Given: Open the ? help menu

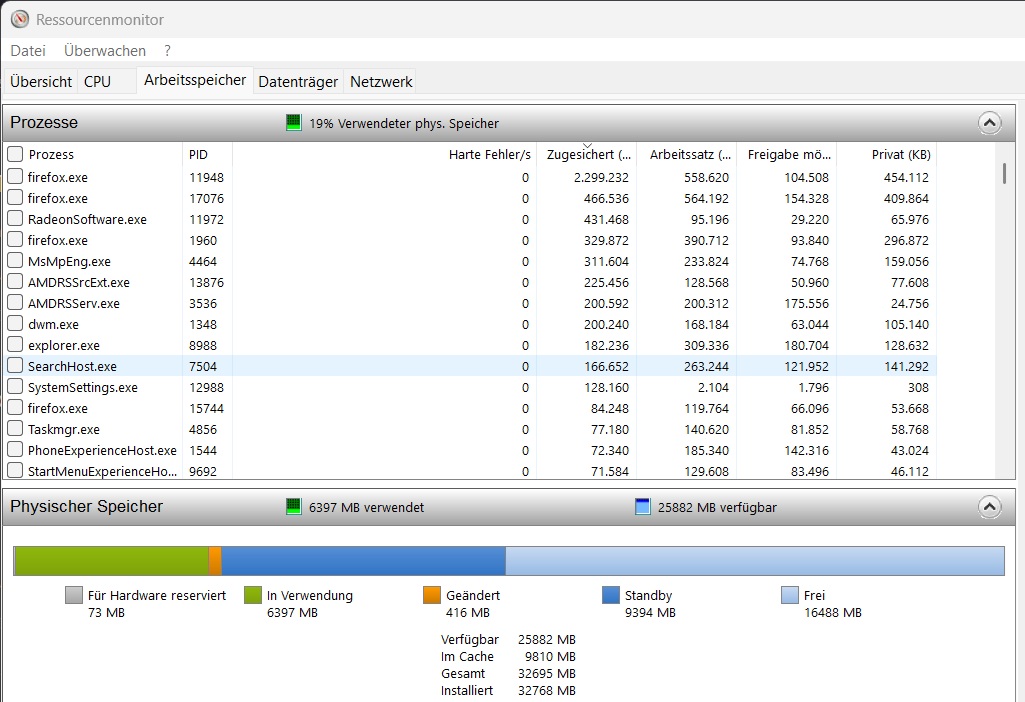Looking at the screenshot, I should pyautogui.click(x=167, y=50).
